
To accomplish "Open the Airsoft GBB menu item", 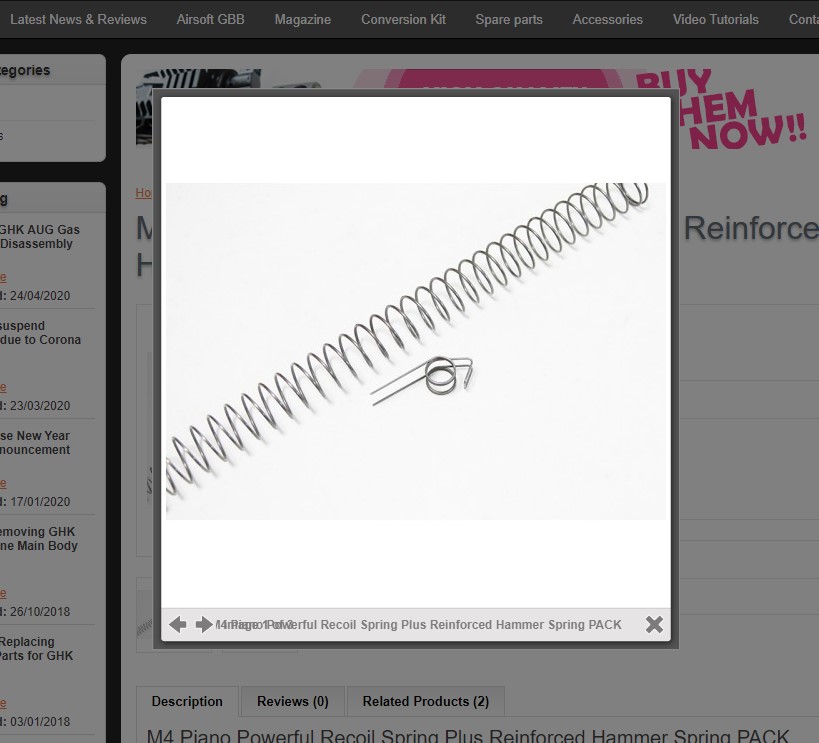I will point(210,19).
